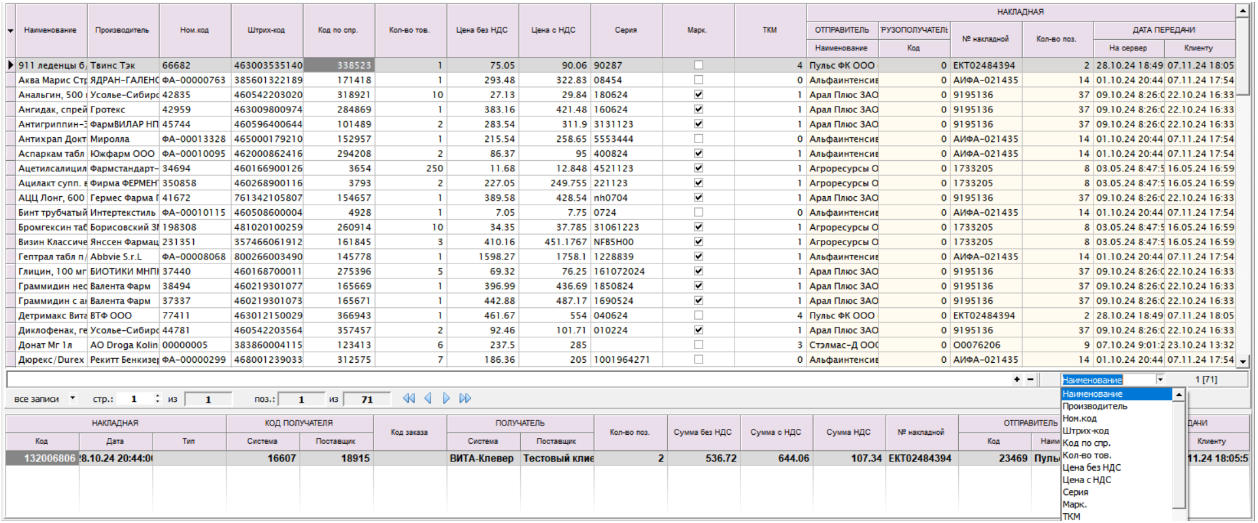The image size is (1258, 523).
Task: Click the 'Серия' column header
Action: pyautogui.click(x=626, y=31)
